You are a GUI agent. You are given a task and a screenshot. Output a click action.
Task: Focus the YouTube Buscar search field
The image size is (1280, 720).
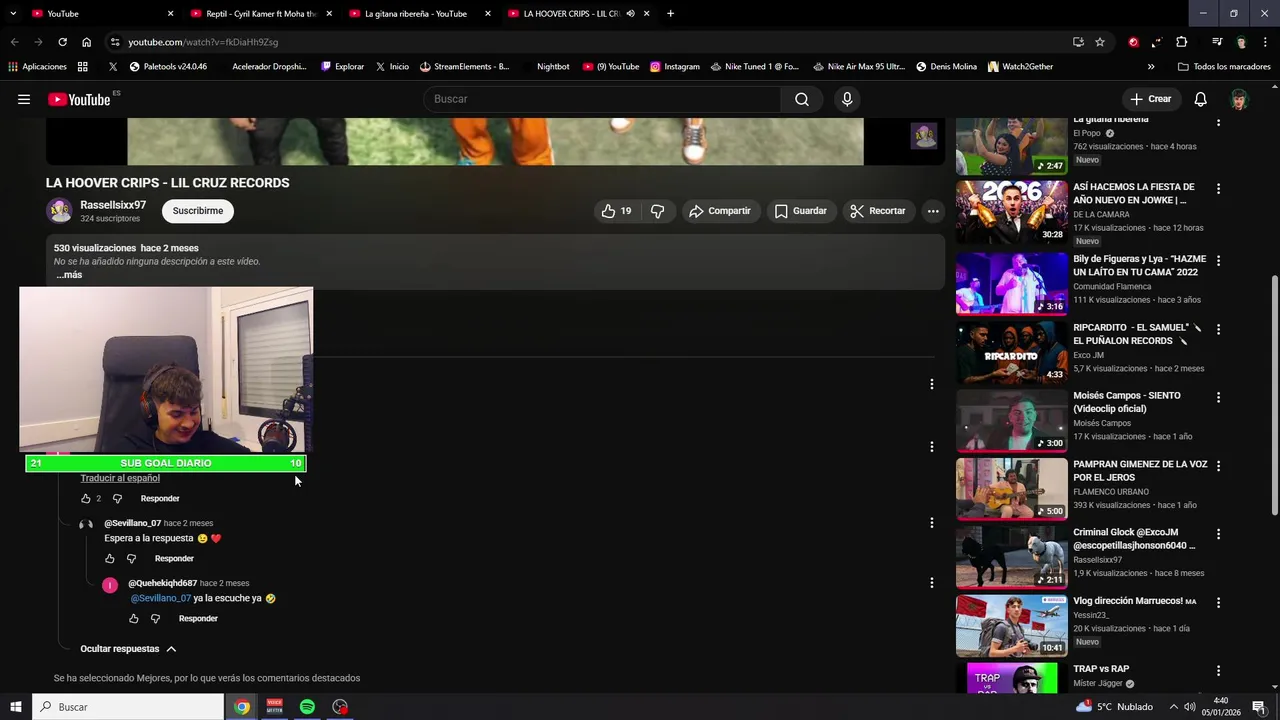pyautogui.click(x=603, y=99)
